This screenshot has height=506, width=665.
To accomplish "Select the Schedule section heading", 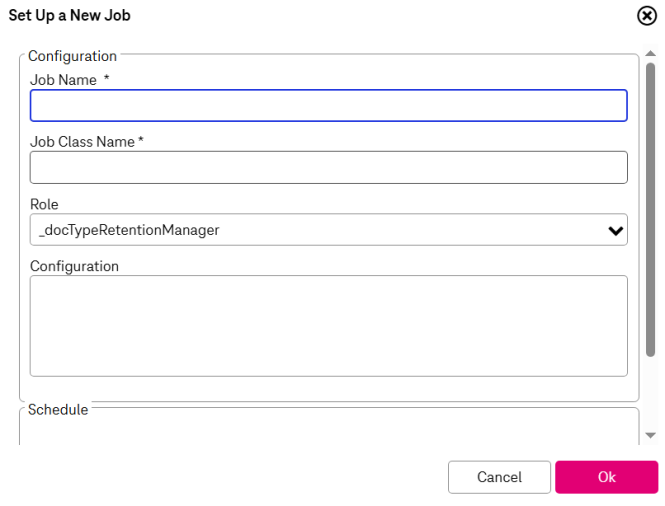I will click(58, 410).
